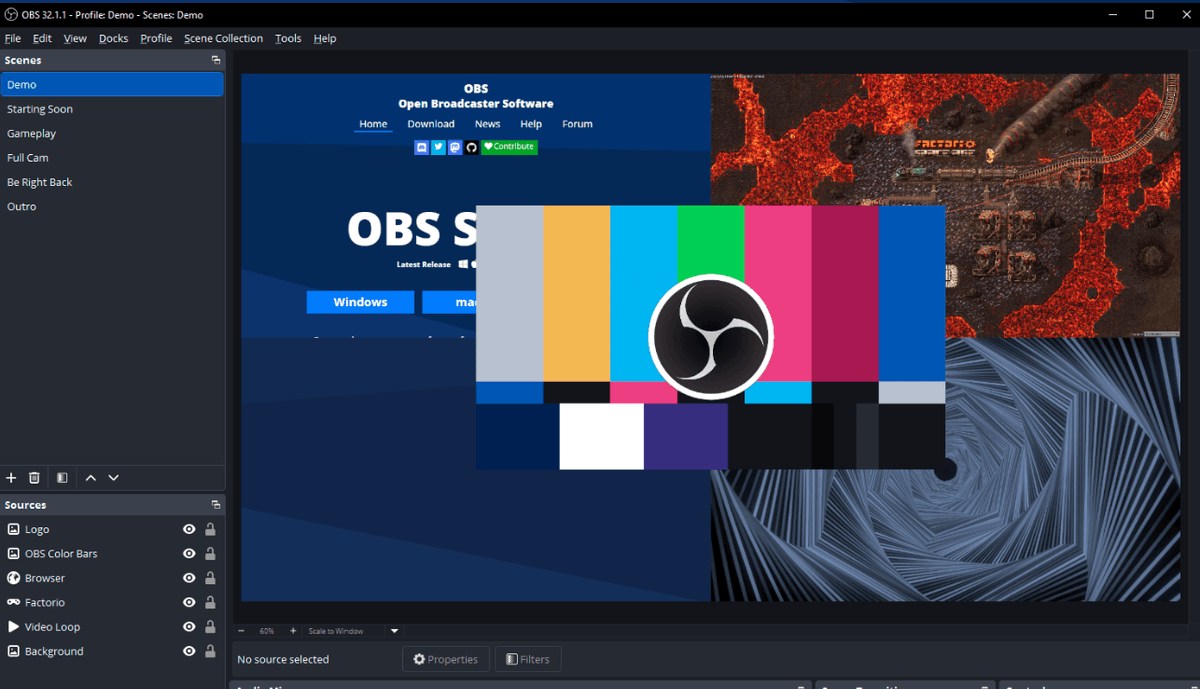Move scene down with the down arrow
This screenshot has height=689, width=1200.
pyautogui.click(x=114, y=478)
